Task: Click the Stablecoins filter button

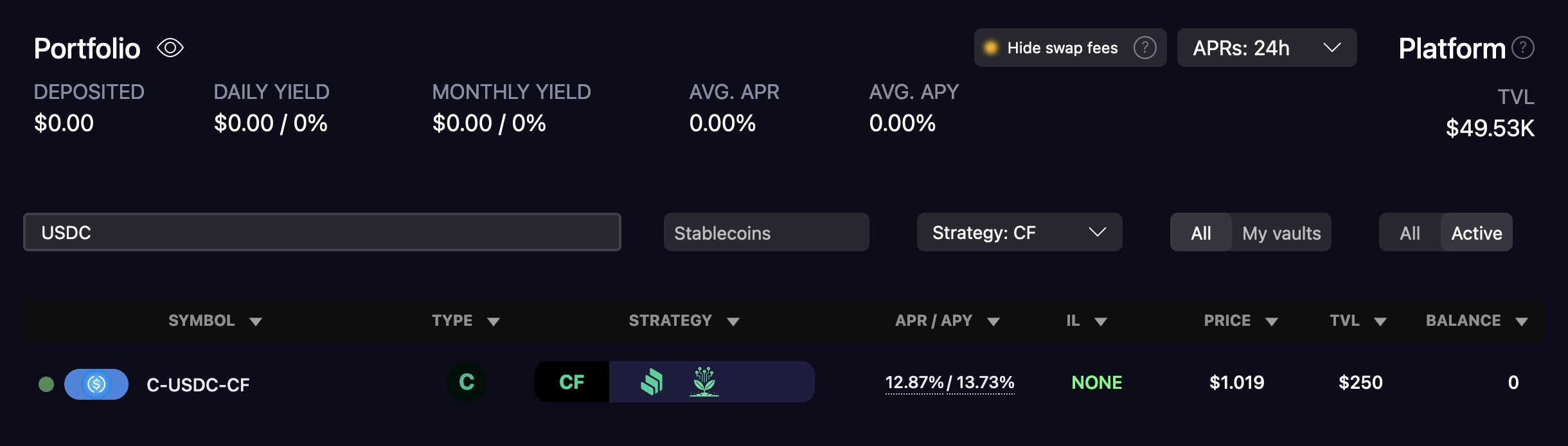Action: coord(766,233)
